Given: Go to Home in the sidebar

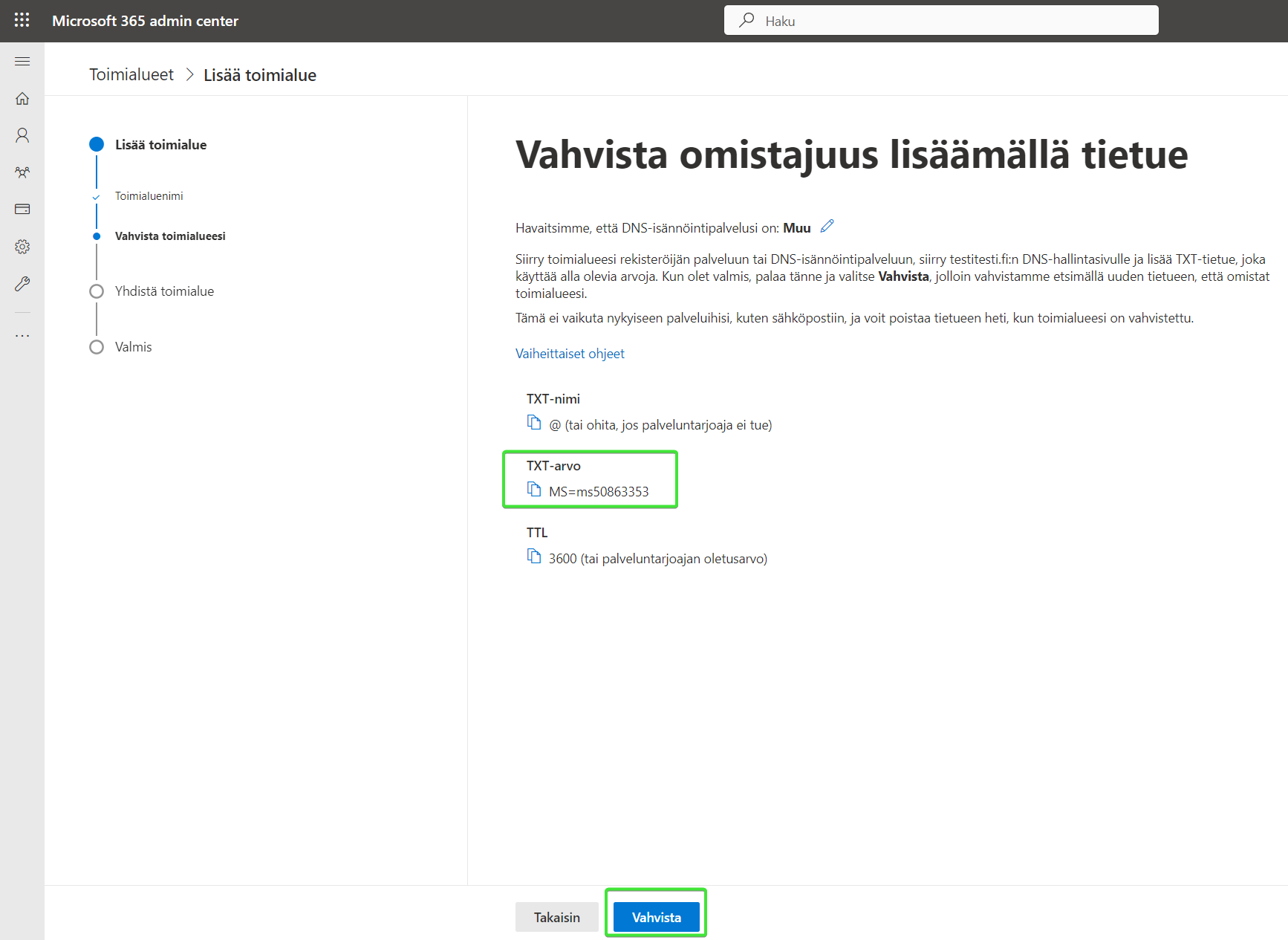Looking at the screenshot, I should 22,98.
